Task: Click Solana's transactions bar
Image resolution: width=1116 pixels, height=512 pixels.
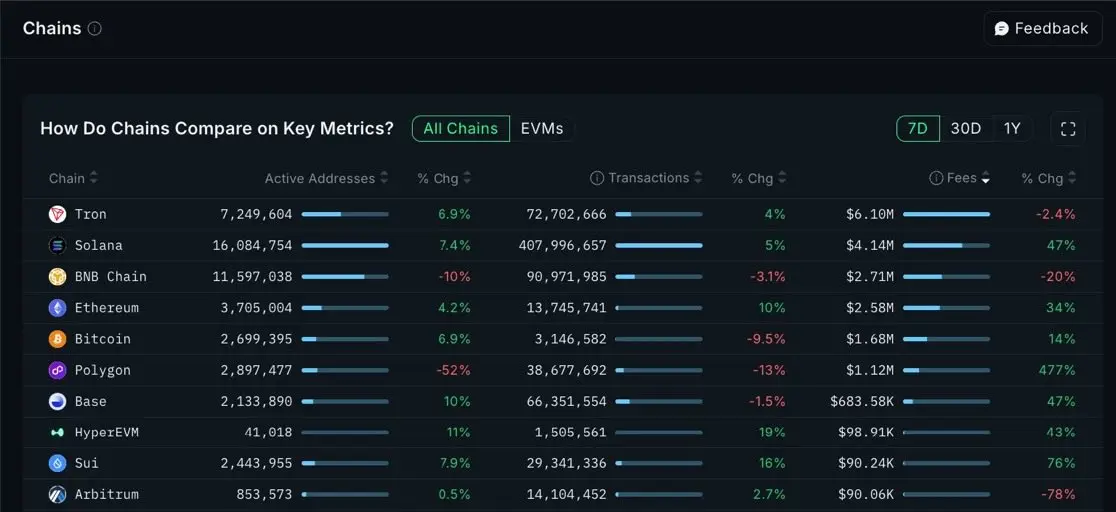Action: [x=659, y=246]
